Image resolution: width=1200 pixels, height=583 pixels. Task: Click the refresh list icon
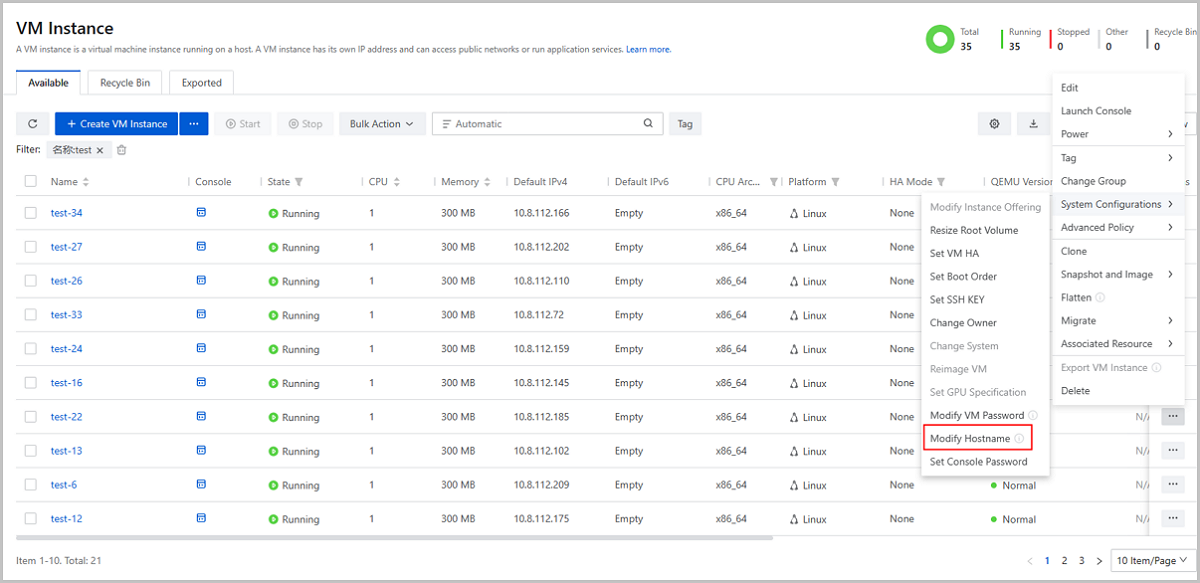pos(32,124)
